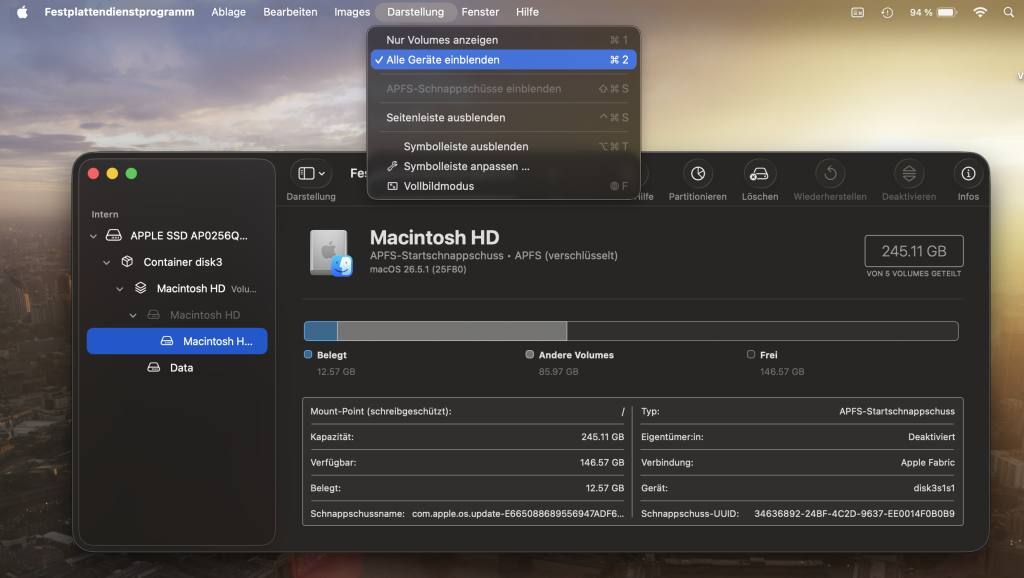Click the Vollbildmodus fullscreen icon
The width and height of the screenshot is (1024, 578).
(x=392, y=186)
